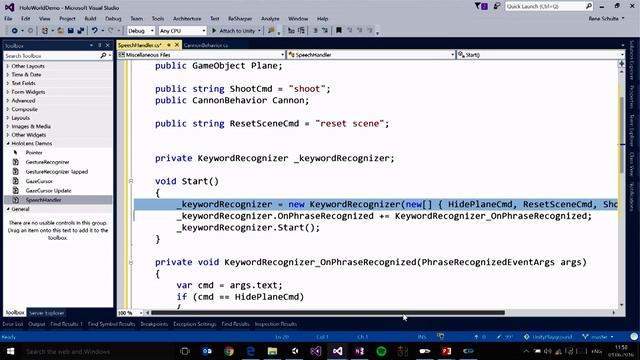This screenshot has width=640, height=360.
Task: Open the Breakpoints tab
Action: pos(154,324)
